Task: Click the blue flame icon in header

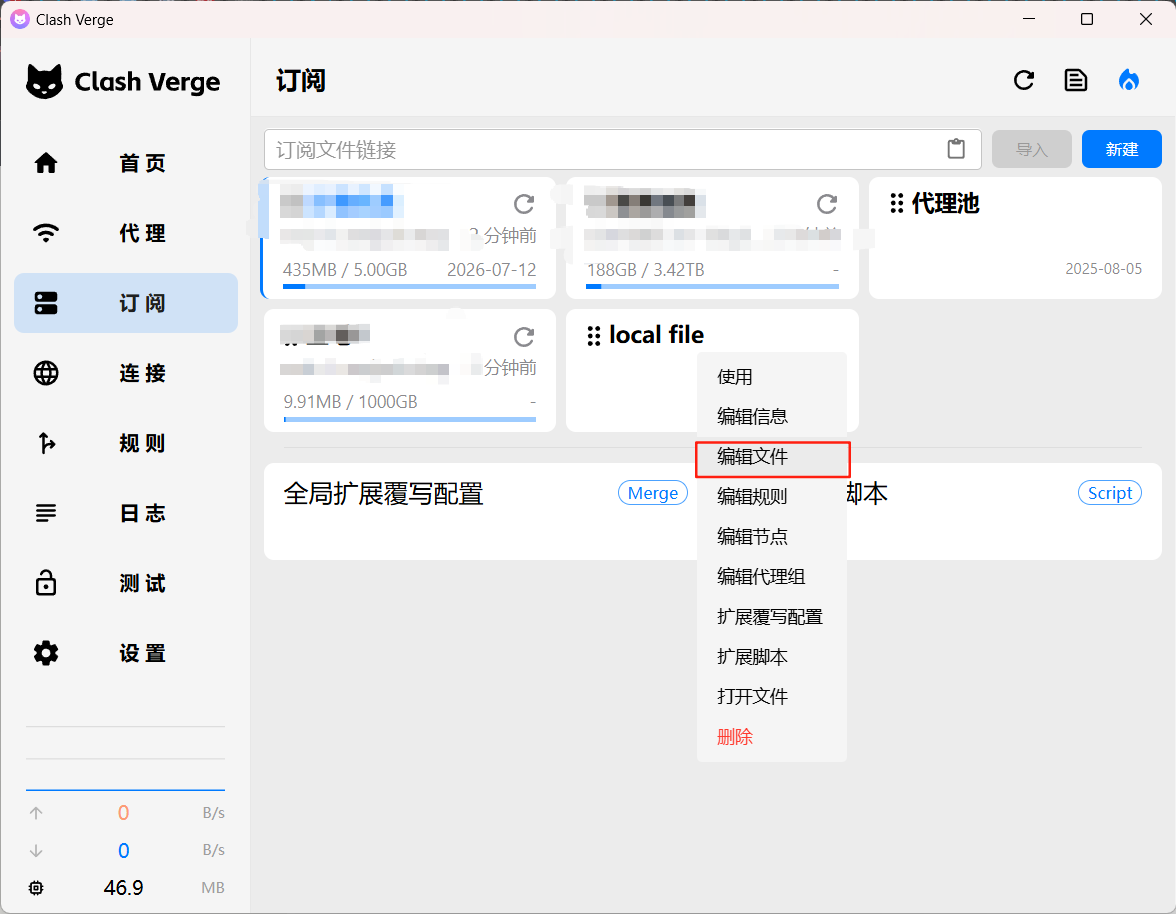Action: [x=1129, y=81]
